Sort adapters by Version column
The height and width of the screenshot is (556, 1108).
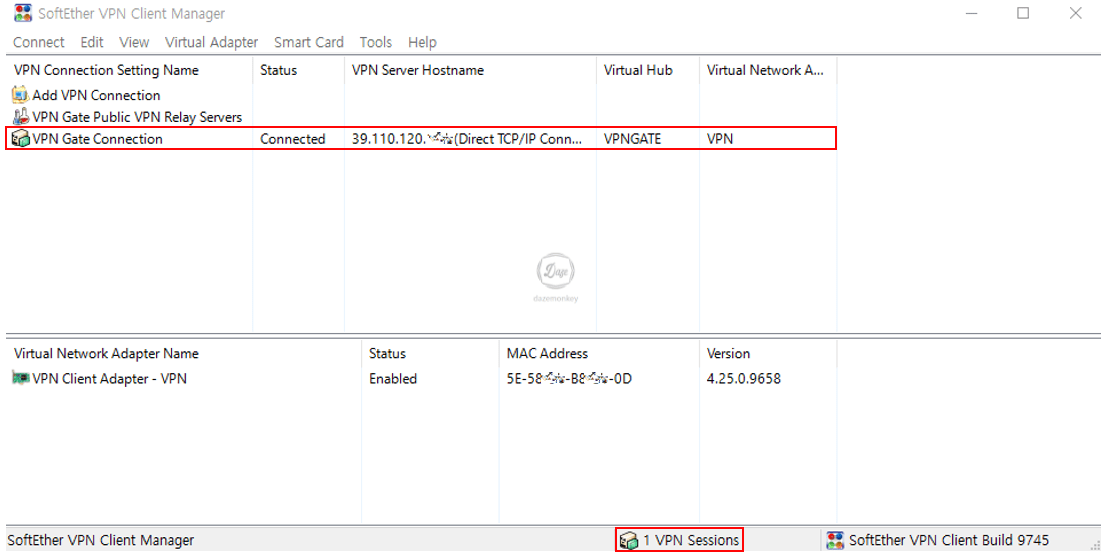point(768,353)
